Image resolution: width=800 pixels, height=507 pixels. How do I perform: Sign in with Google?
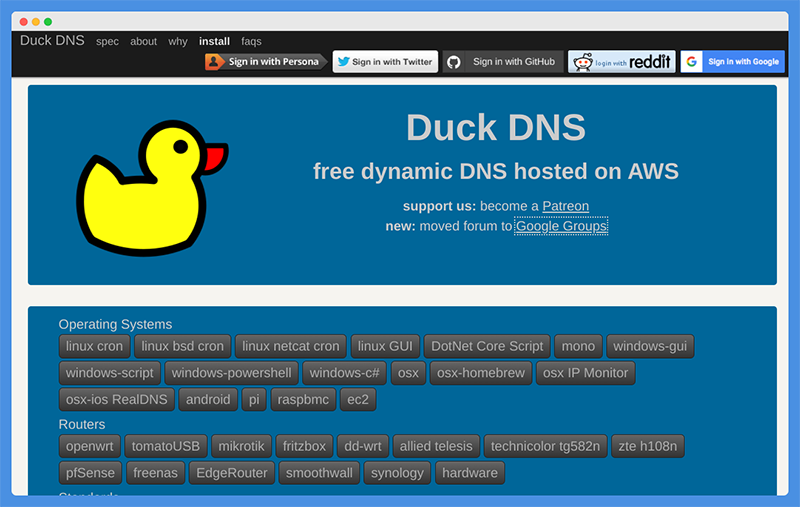click(x=733, y=62)
